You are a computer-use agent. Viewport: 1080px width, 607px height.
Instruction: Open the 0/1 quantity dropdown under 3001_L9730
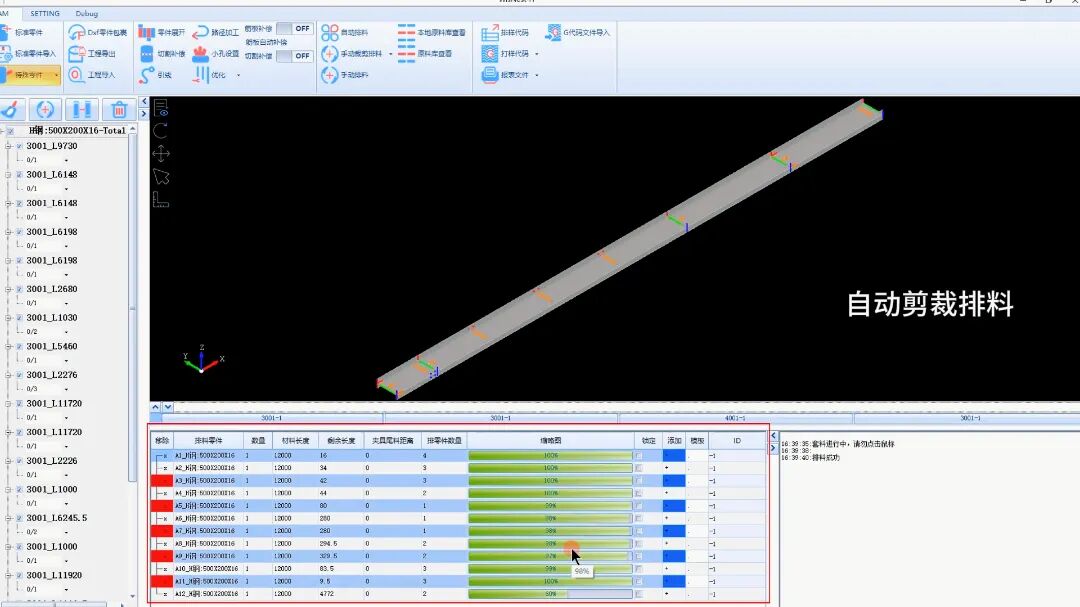pos(66,161)
